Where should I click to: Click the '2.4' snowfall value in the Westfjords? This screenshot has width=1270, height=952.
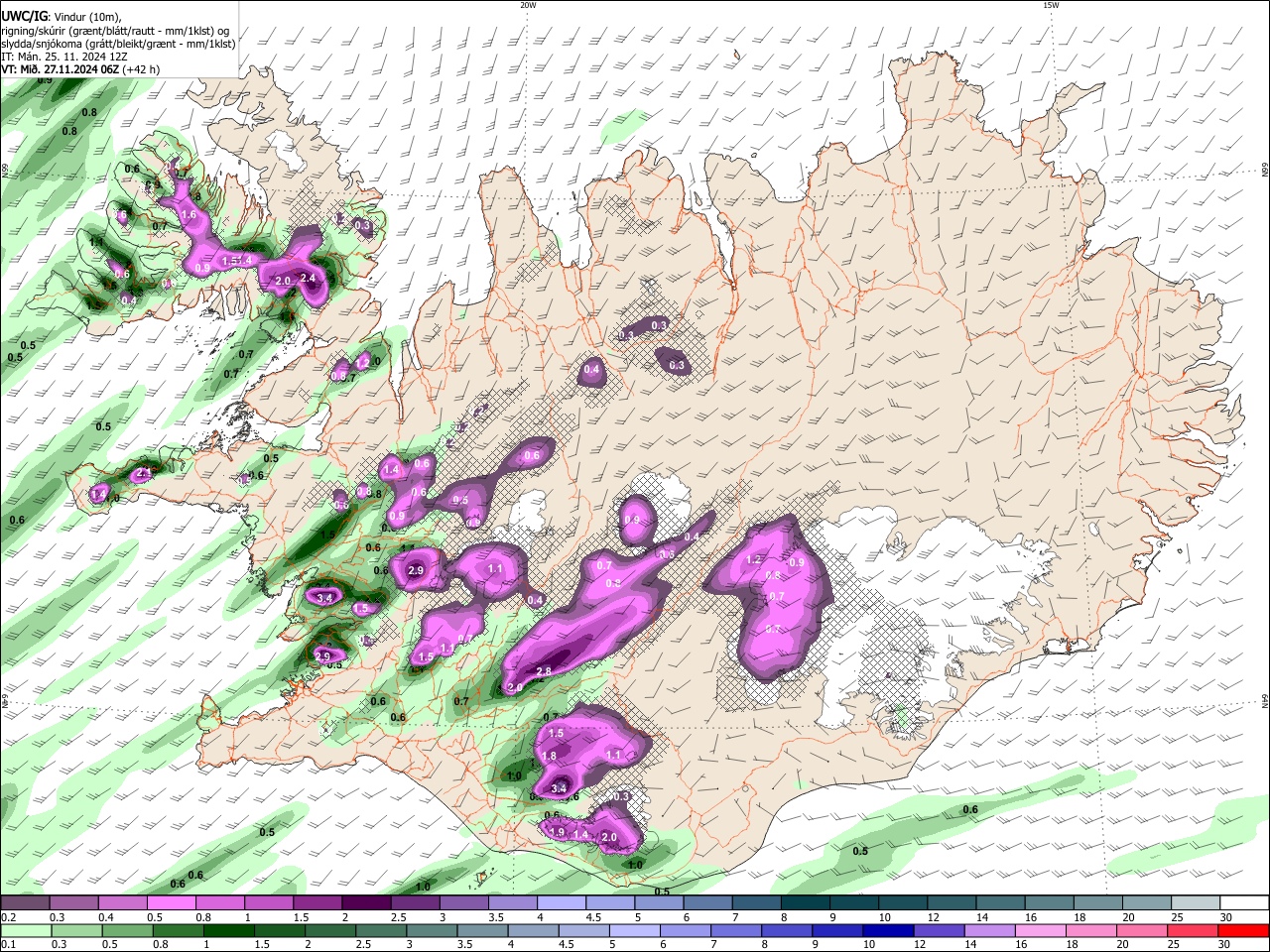coord(308,279)
